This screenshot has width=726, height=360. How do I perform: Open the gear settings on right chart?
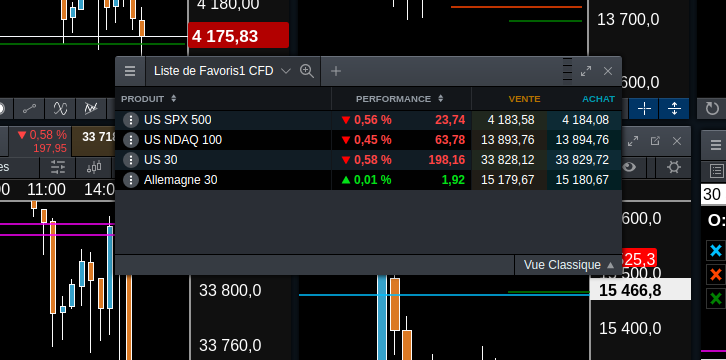pos(673,167)
